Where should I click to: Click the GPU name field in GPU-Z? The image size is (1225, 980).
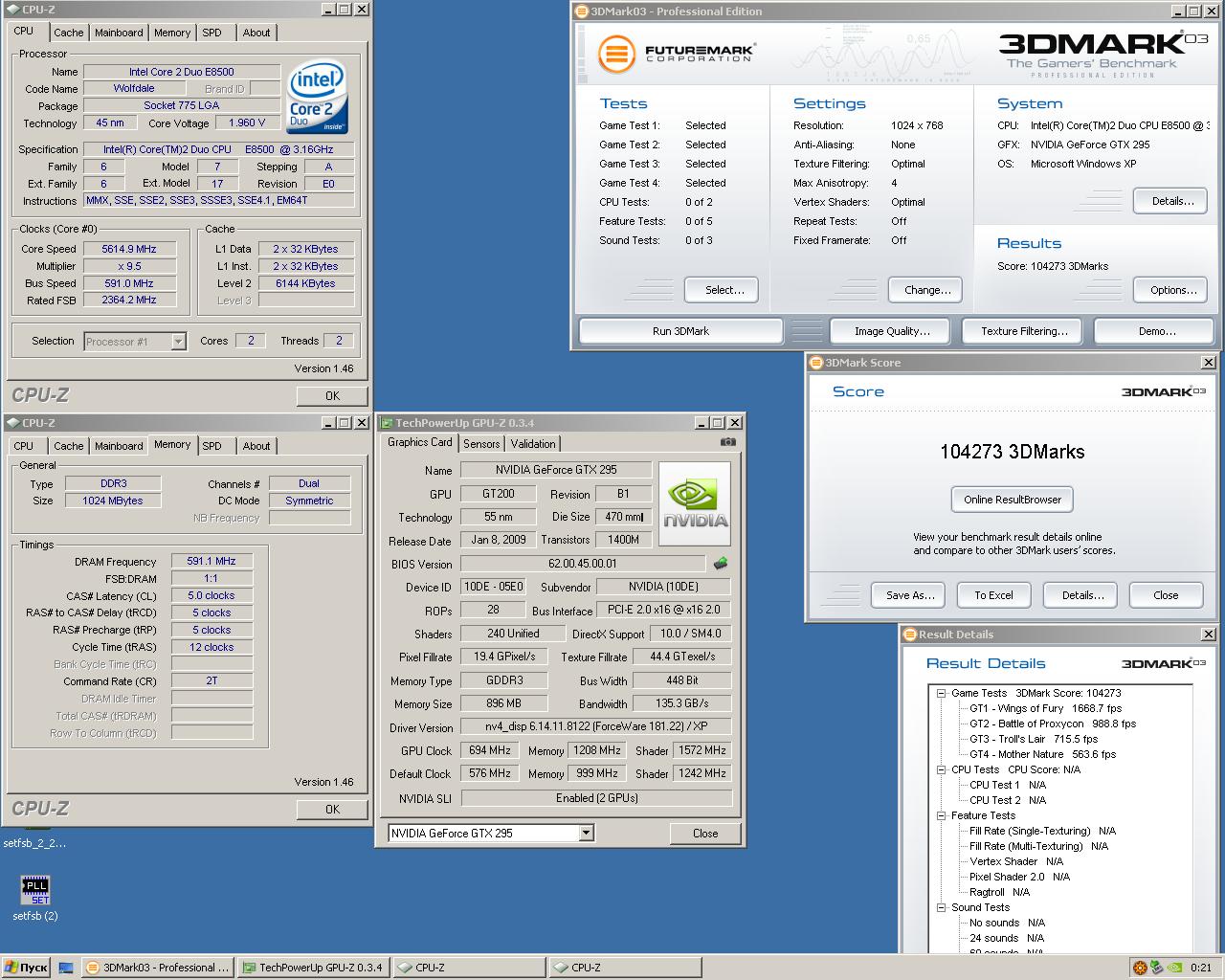(556, 470)
